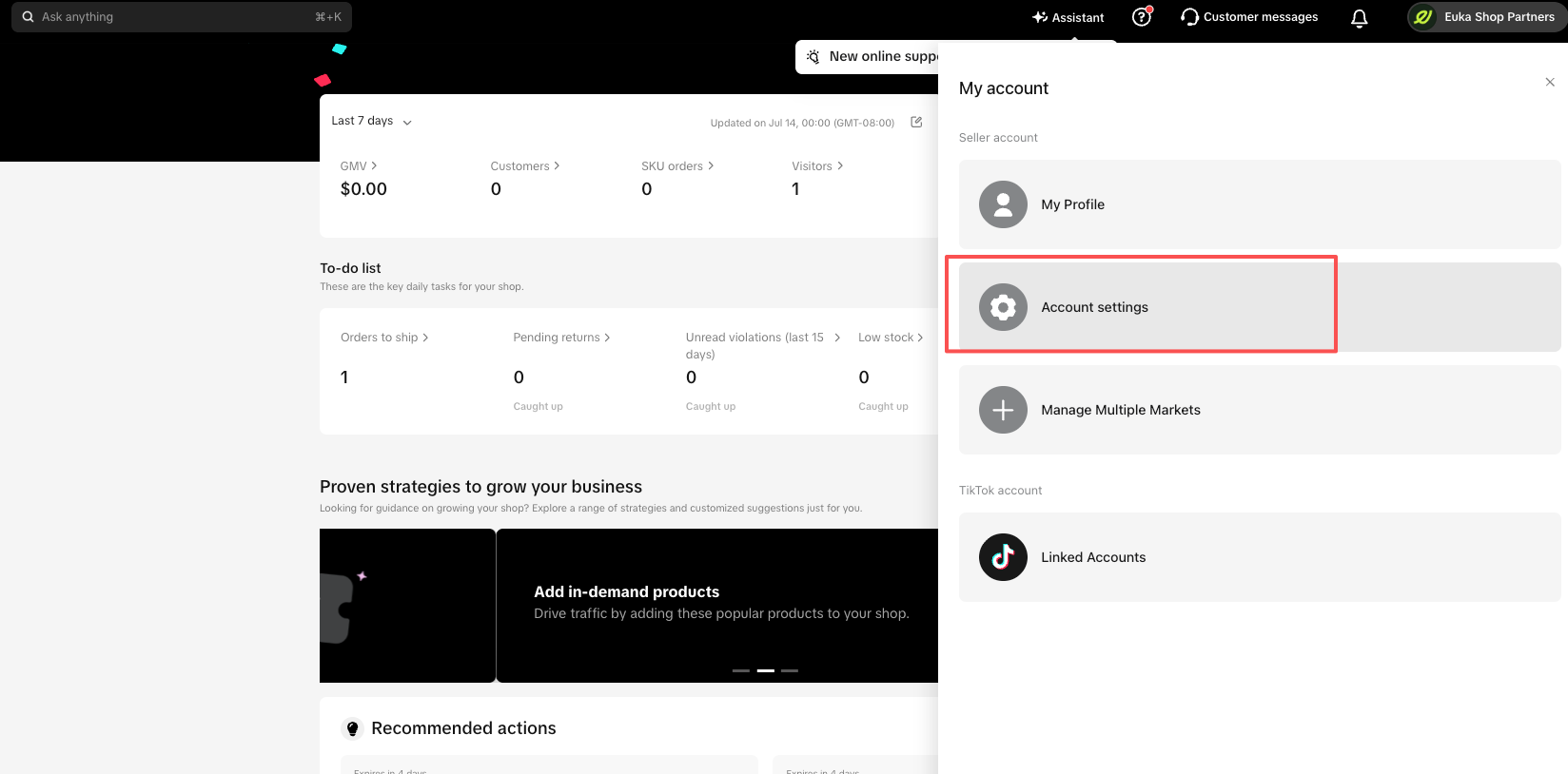Click the Proven strategies heading
The image size is (1568, 774).
480,487
